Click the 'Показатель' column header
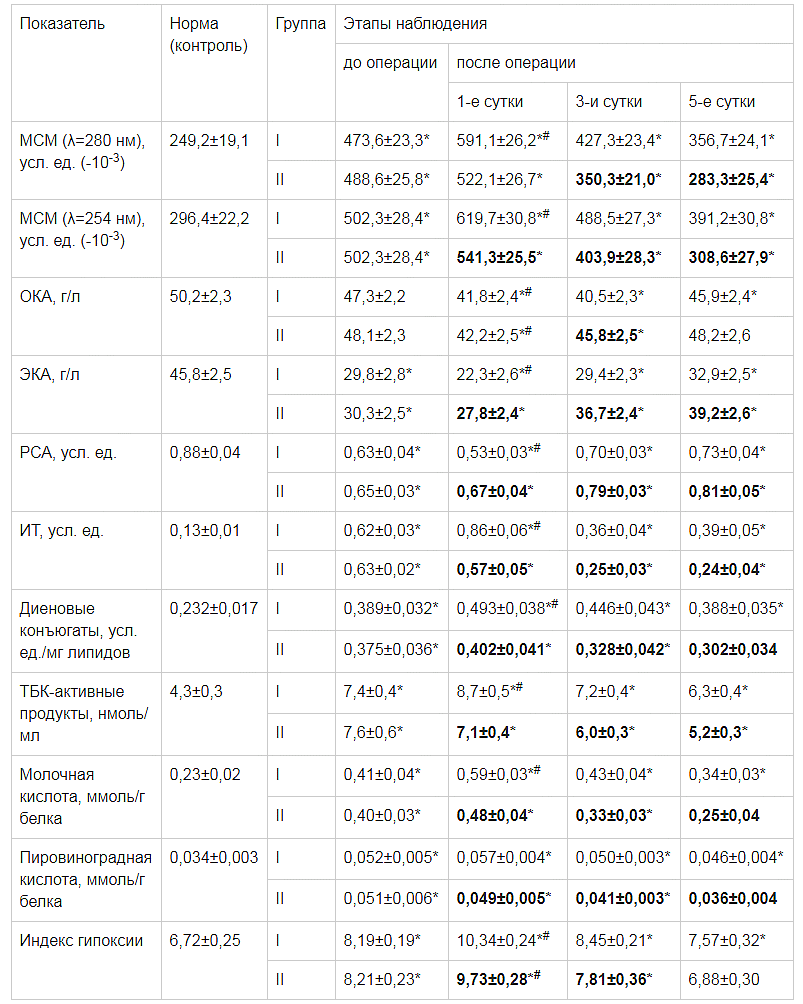 click(x=62, y=23)
